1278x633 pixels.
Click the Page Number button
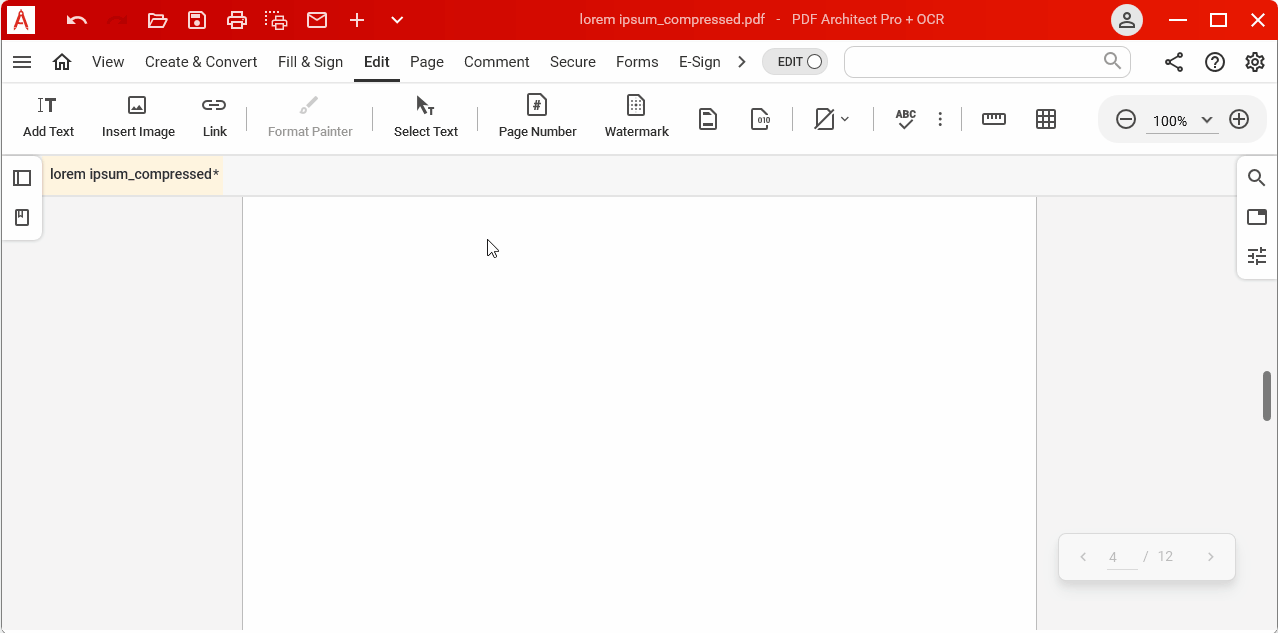click(x=537, y=118)
